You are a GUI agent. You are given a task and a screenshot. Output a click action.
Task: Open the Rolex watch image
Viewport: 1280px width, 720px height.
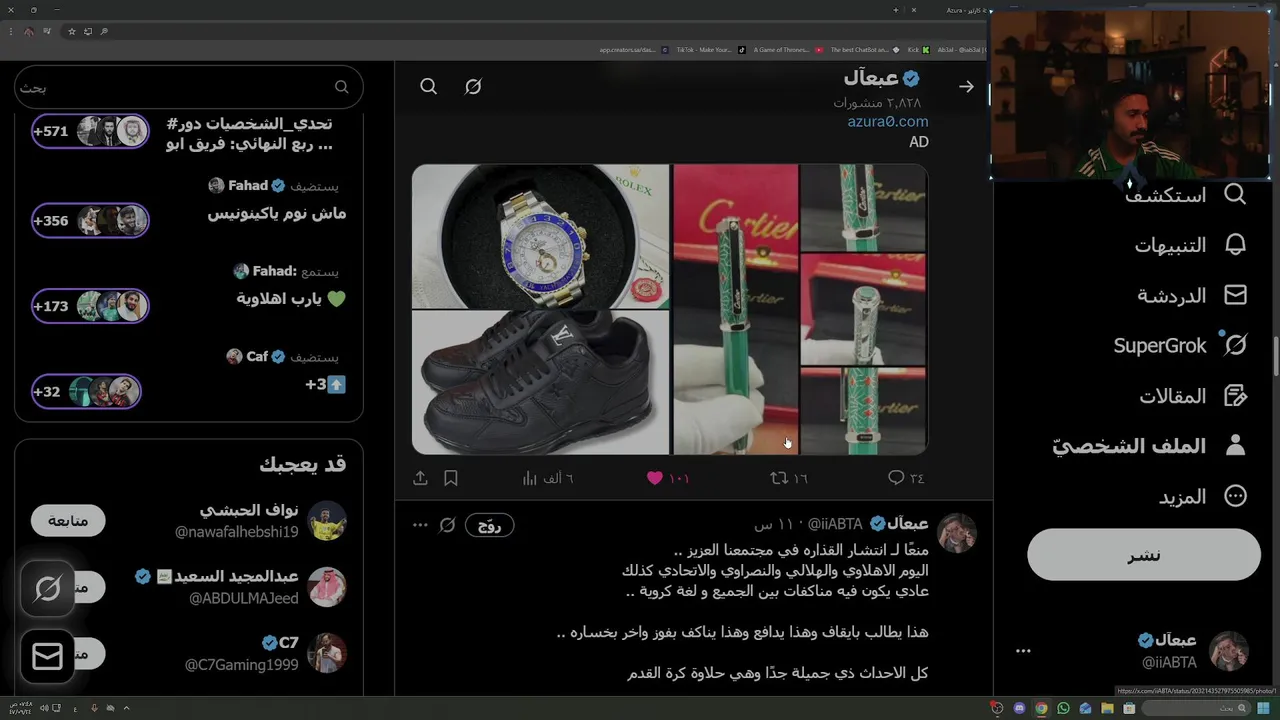tap(540, 236)
